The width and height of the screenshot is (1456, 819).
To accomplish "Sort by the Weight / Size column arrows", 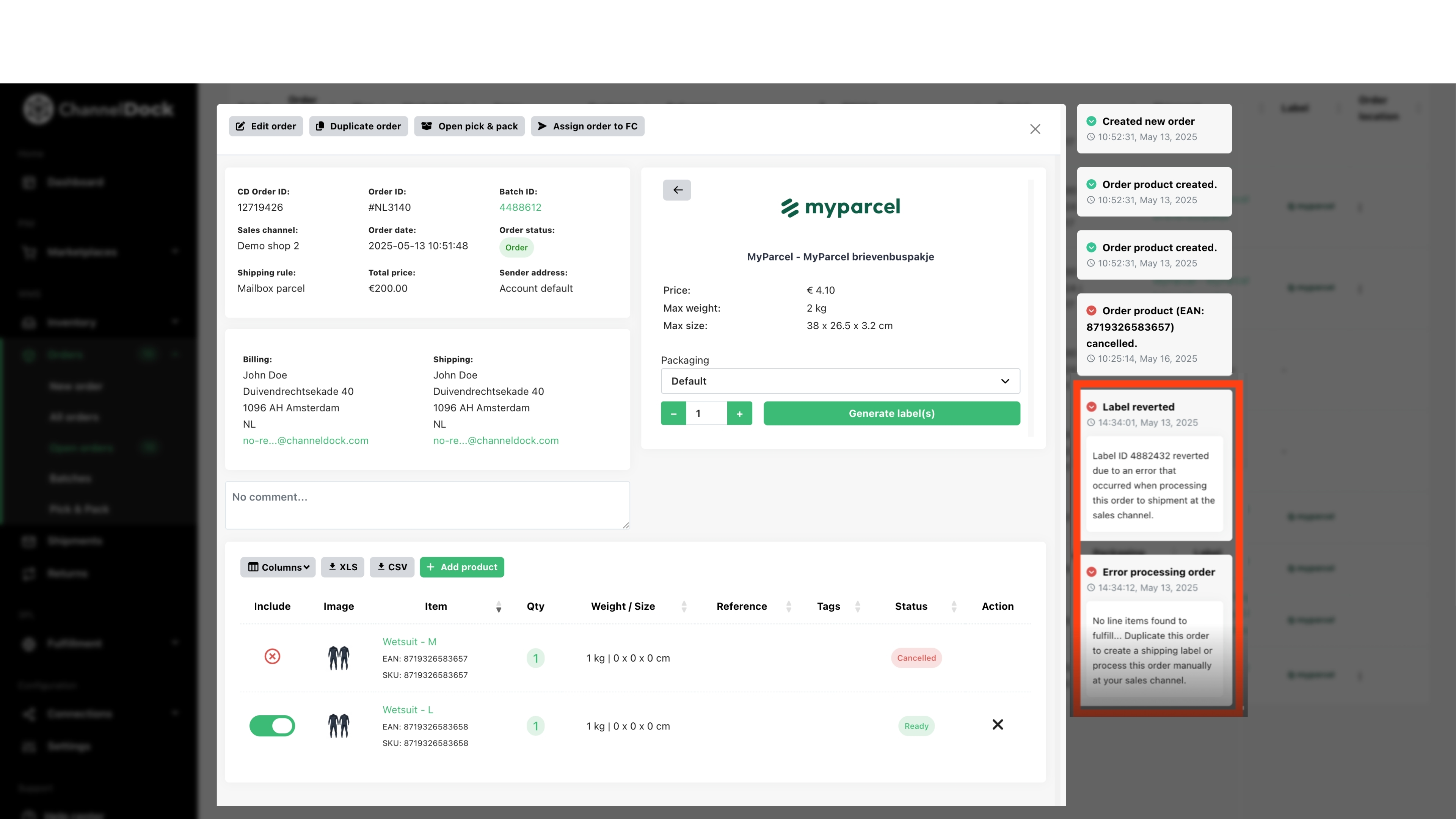I will point(684,607).
